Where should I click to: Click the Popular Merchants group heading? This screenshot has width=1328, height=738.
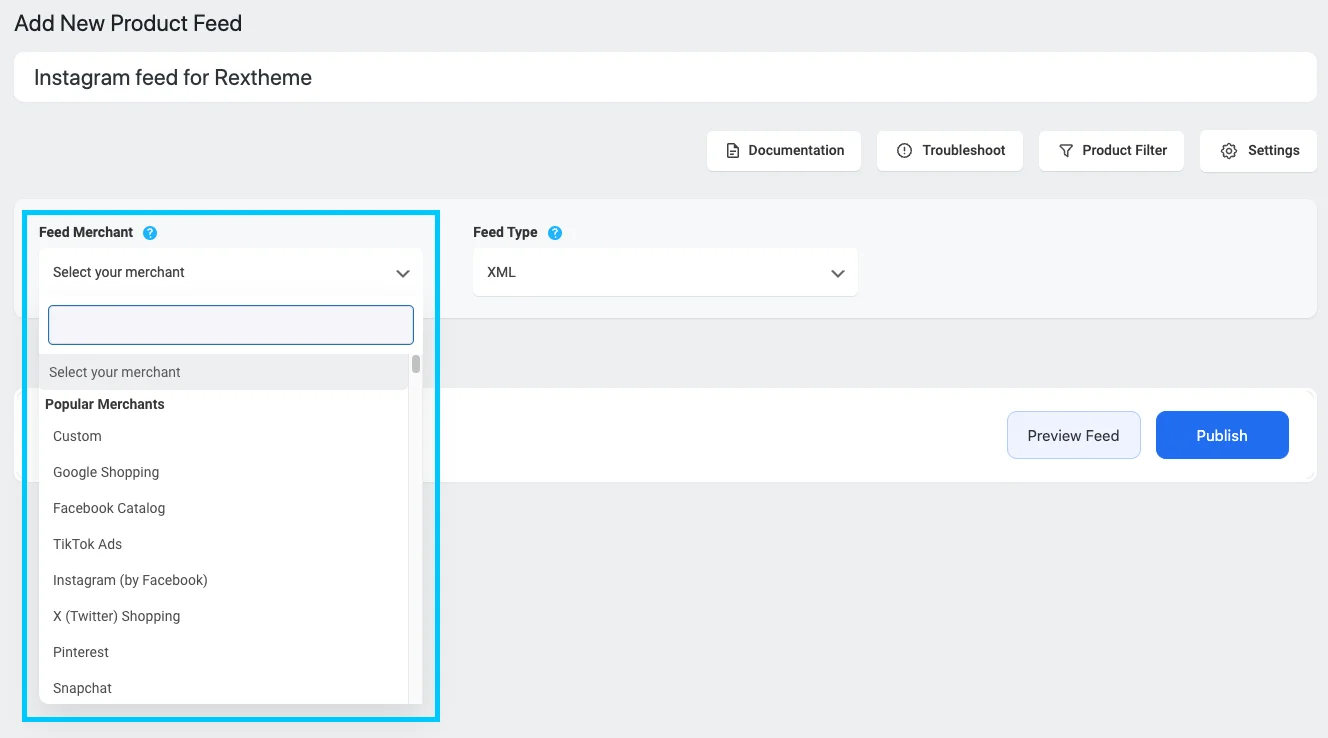click(105, 404)
